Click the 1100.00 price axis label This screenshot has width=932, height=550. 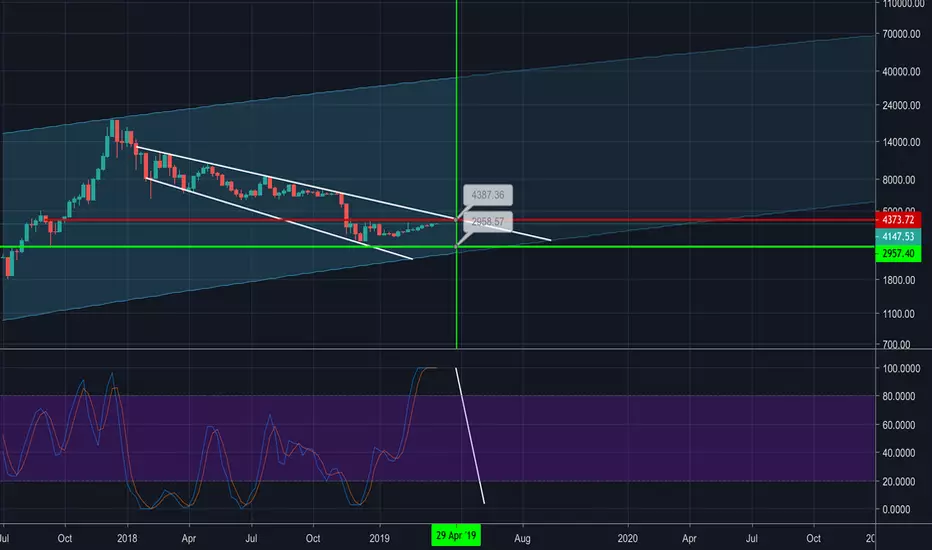[x=899, y=314]
